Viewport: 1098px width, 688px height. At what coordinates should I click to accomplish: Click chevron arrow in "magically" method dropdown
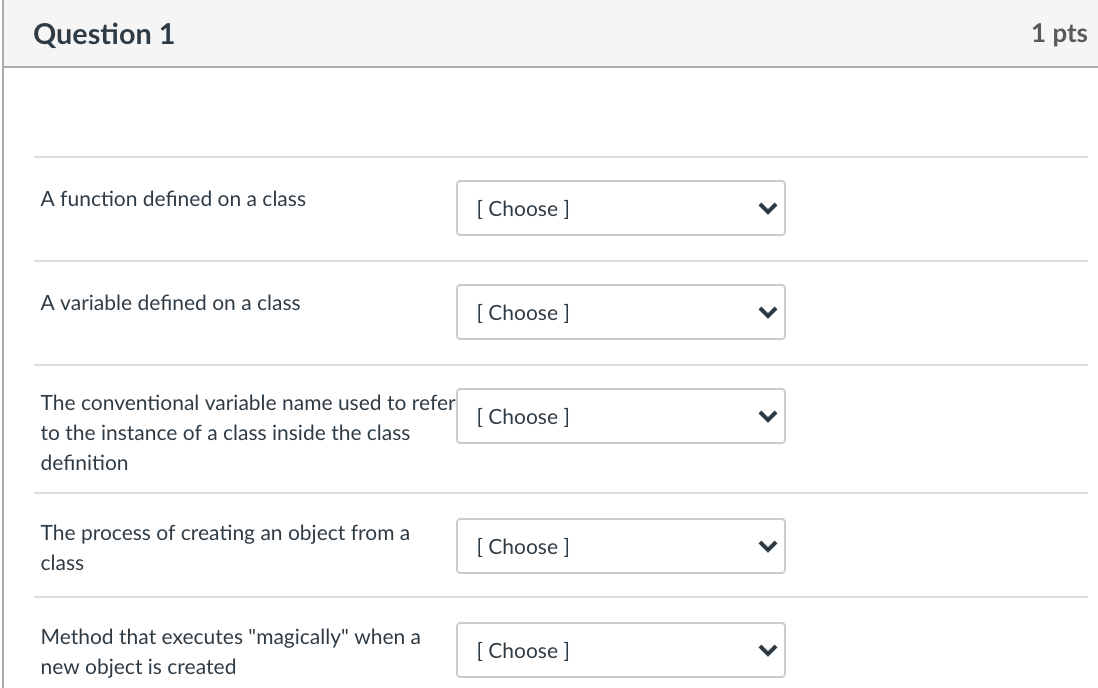[767, 651]
